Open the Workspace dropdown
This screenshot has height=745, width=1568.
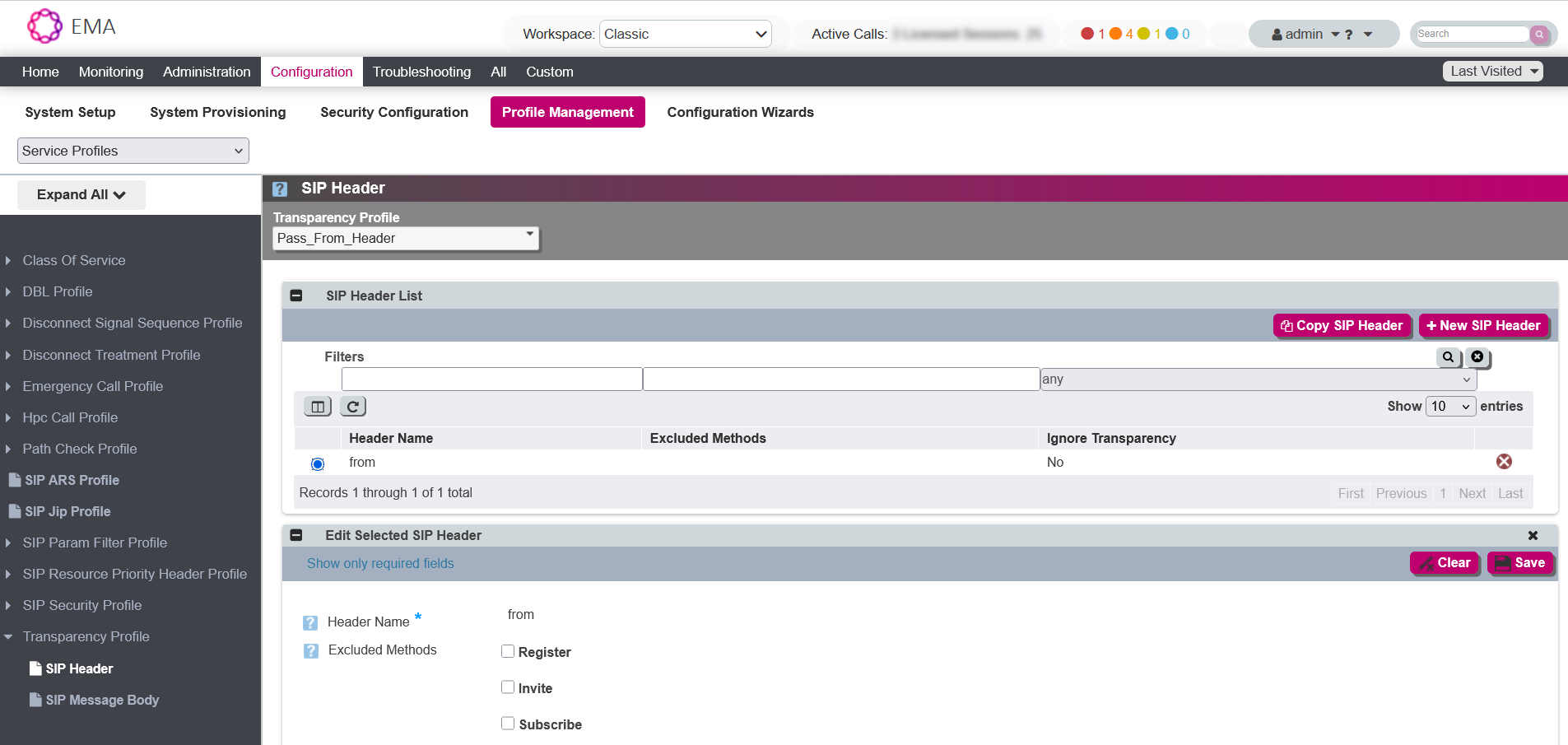685,34
